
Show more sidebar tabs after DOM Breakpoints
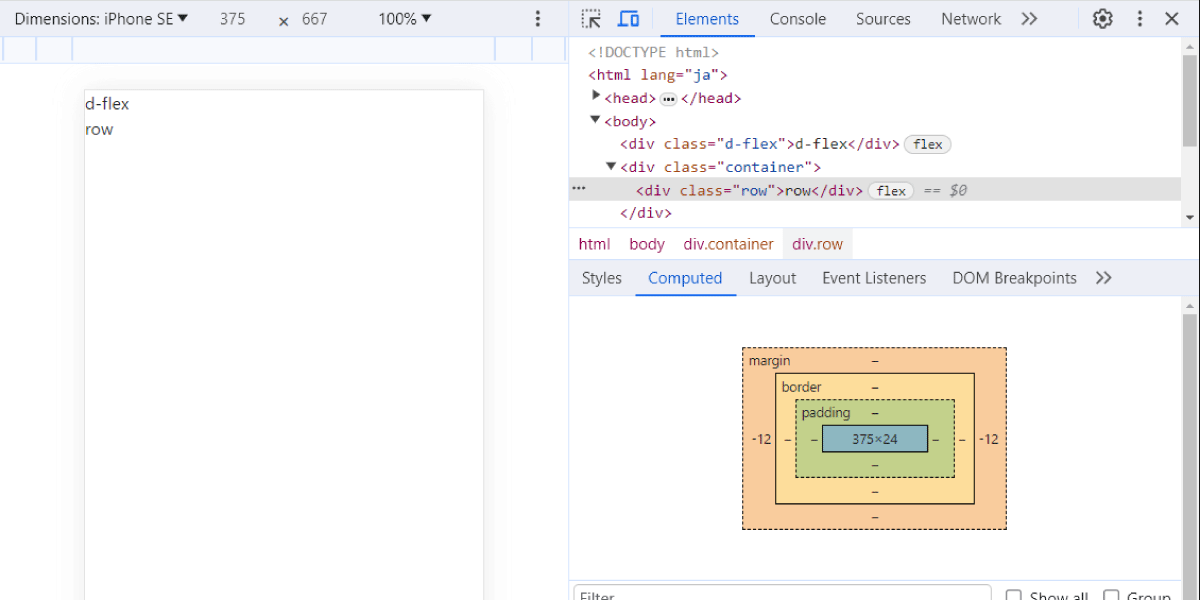[x=1104, y=278]
